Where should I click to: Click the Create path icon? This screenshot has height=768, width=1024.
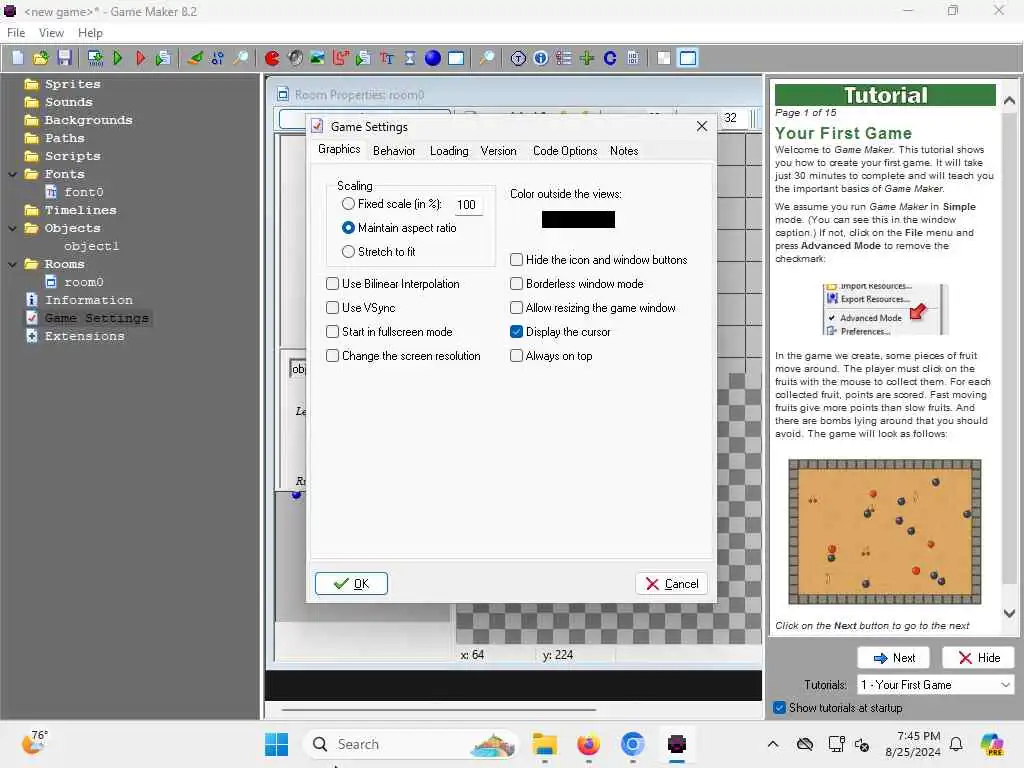pyautogui.click(x=340, y=58)
